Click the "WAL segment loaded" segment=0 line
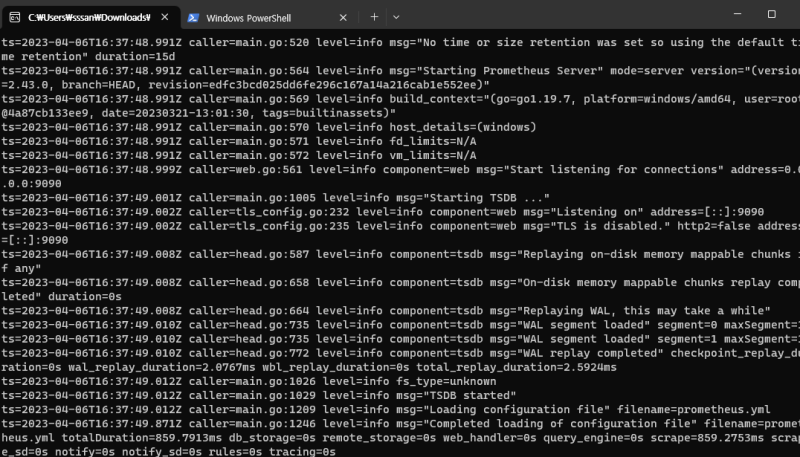The width and height of the screenshot is (800, 457). coord(400,325)
